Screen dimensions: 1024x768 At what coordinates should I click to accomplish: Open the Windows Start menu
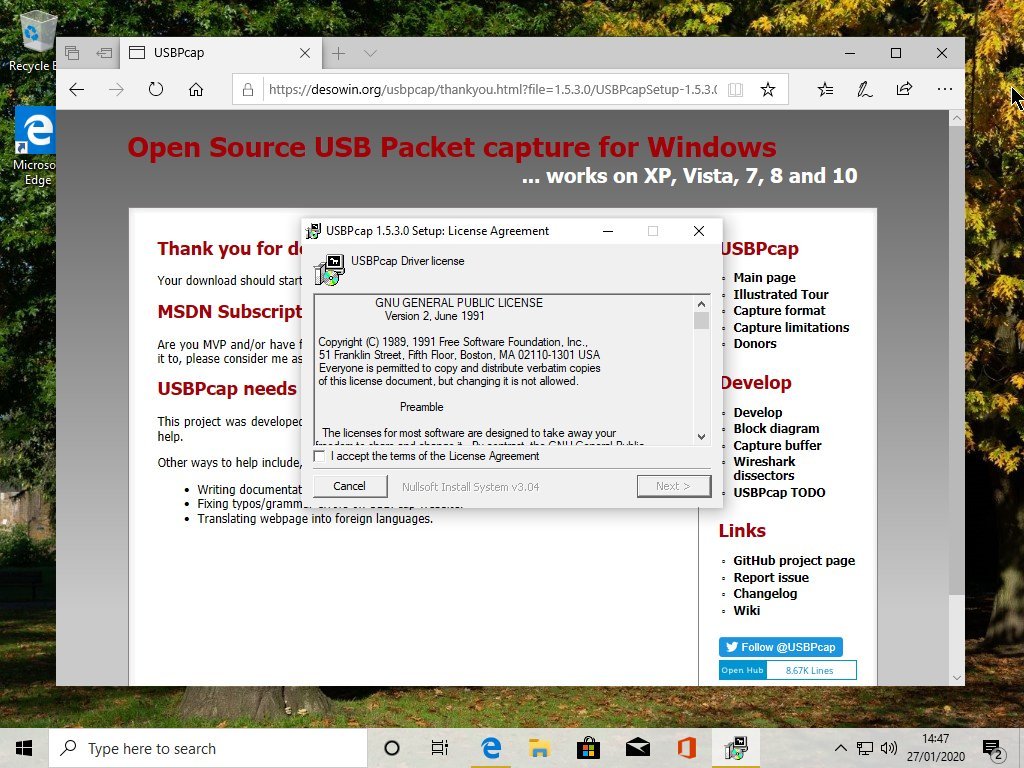point(24,748)
